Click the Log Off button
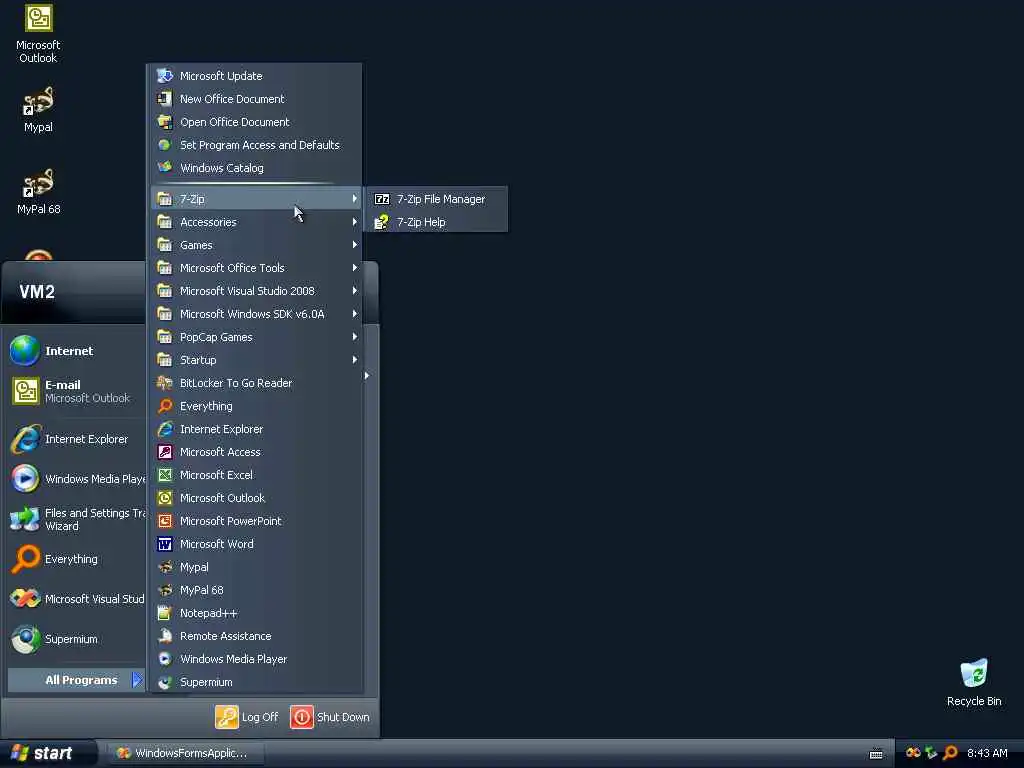This screenshot has width=1024, height=768. pos(247,717)
